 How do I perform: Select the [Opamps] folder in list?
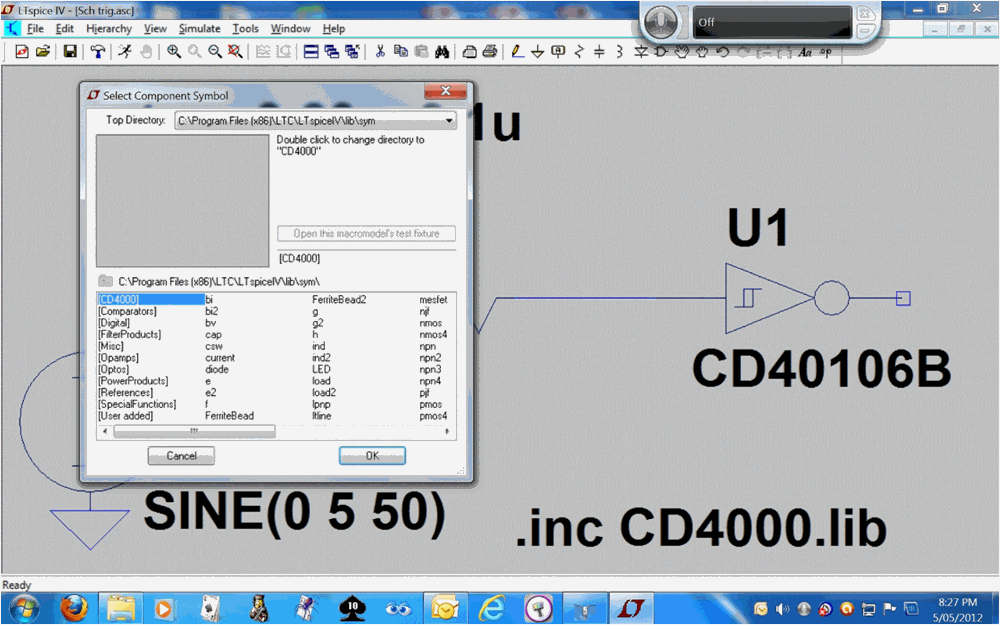point(117,358)
